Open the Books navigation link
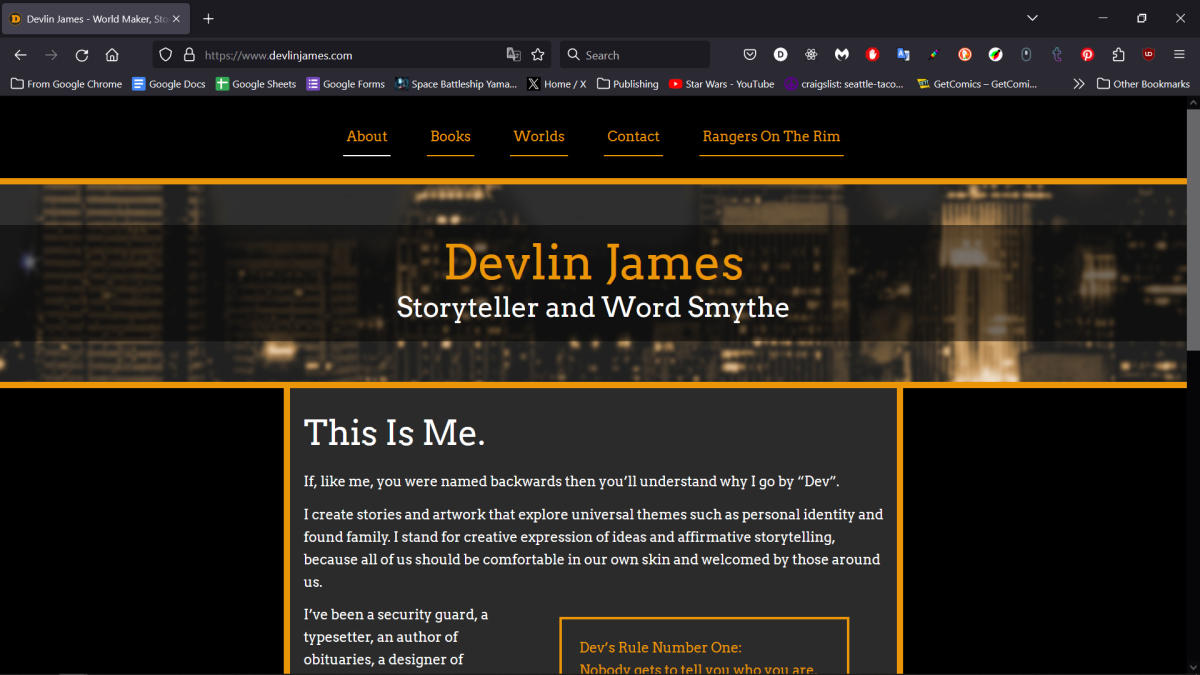Image resolution: width=1200 pixels, height=675 pixels. point(450,136)
